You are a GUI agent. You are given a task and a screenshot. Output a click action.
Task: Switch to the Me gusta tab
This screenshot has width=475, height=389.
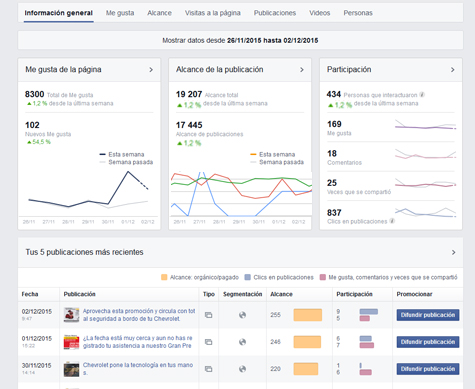tap(120, 13)
